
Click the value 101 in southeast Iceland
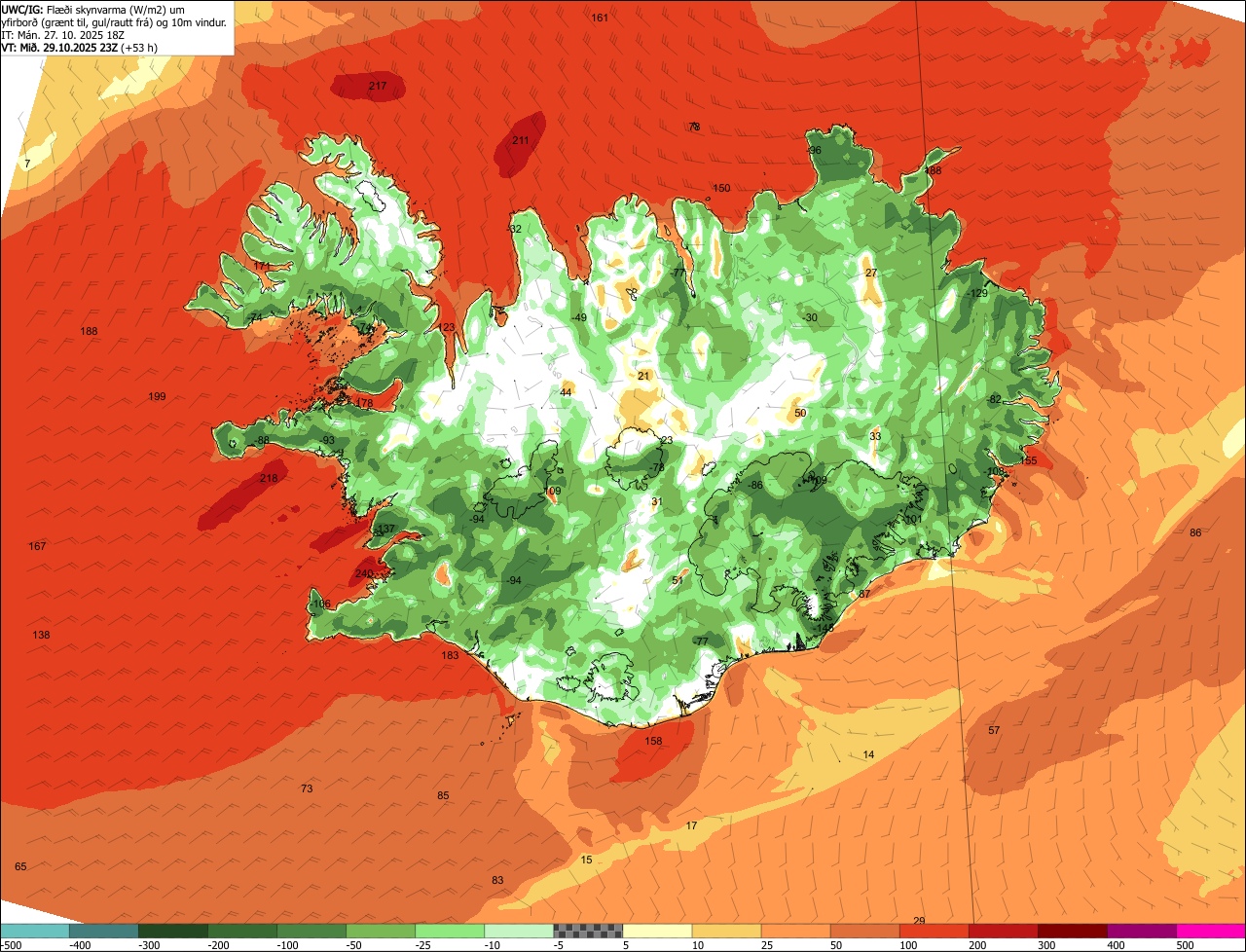tap(912, 519)
